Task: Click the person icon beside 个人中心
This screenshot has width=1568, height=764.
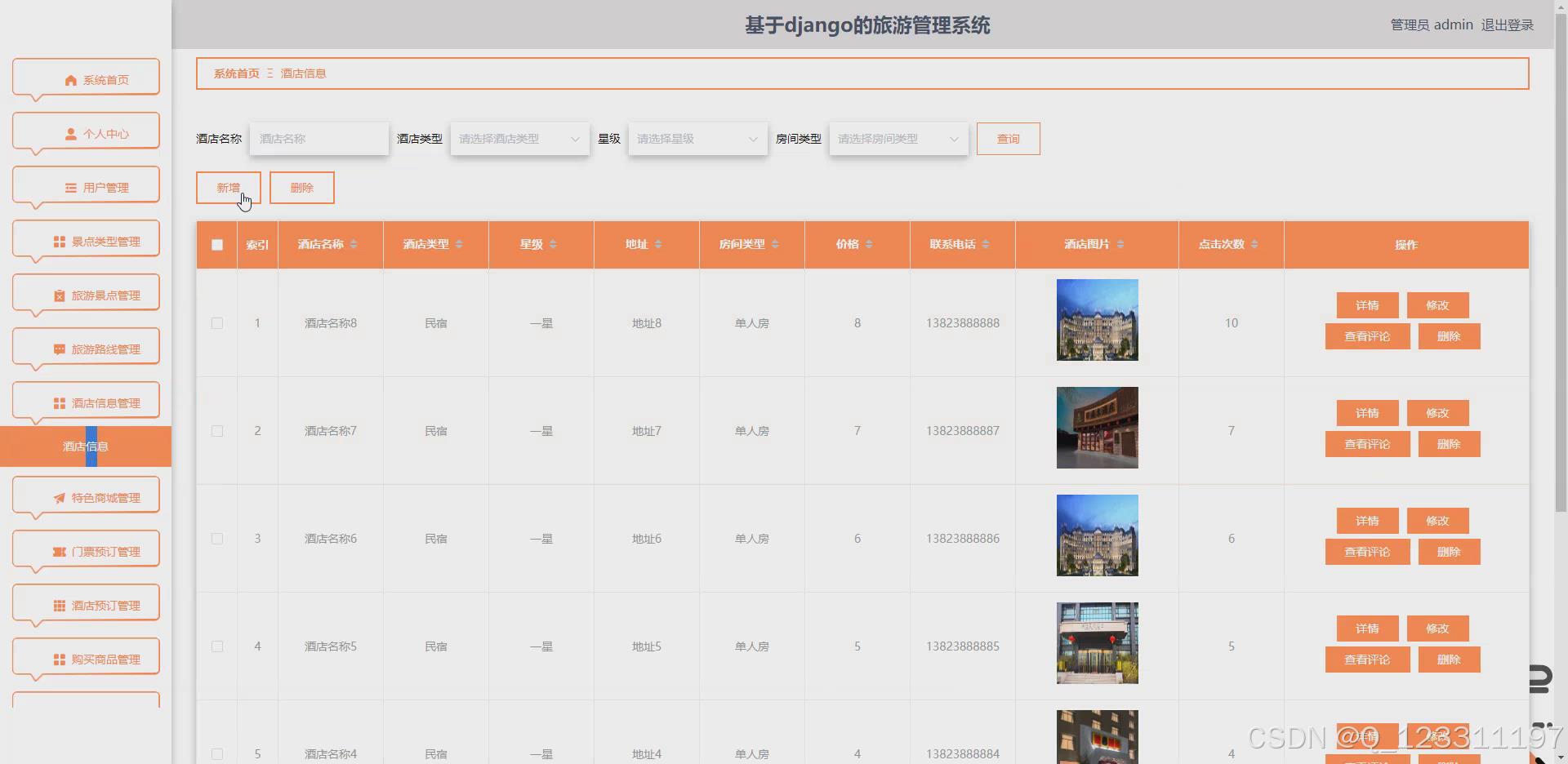Action: (x=71, y=134)
